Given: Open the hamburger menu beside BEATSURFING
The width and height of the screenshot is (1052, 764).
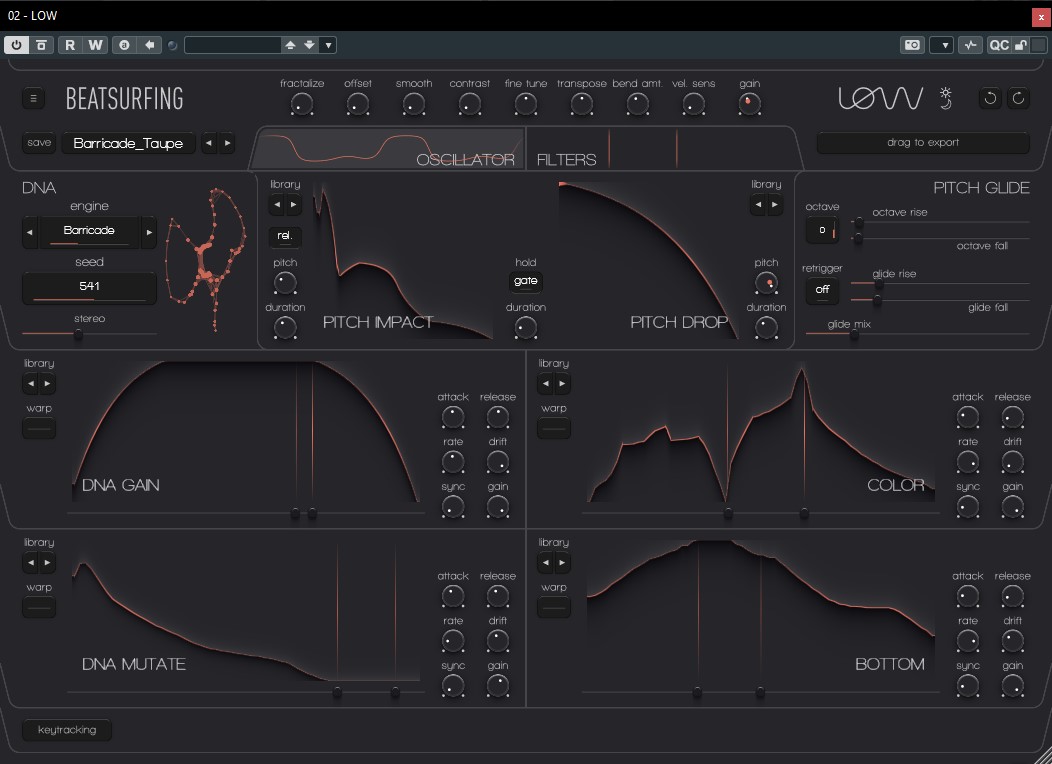Looking at the screenshot, I should [x=34, y=98].
